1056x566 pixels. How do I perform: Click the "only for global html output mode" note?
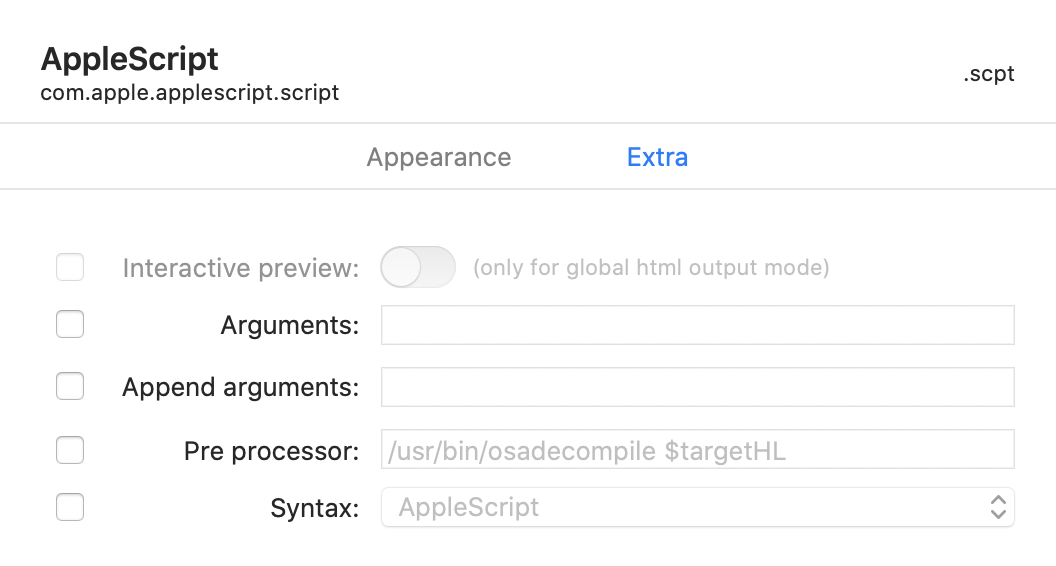click(651, 268)
